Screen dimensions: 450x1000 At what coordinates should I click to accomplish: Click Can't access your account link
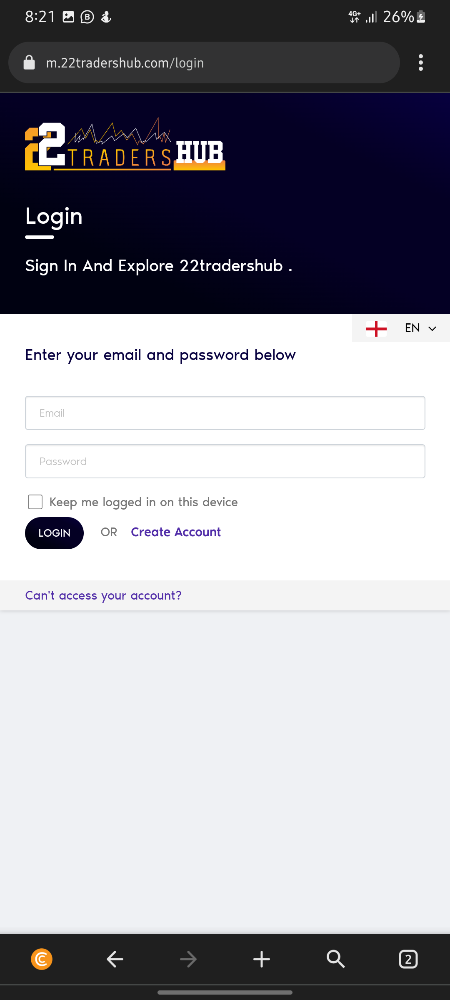click(103, 596)
